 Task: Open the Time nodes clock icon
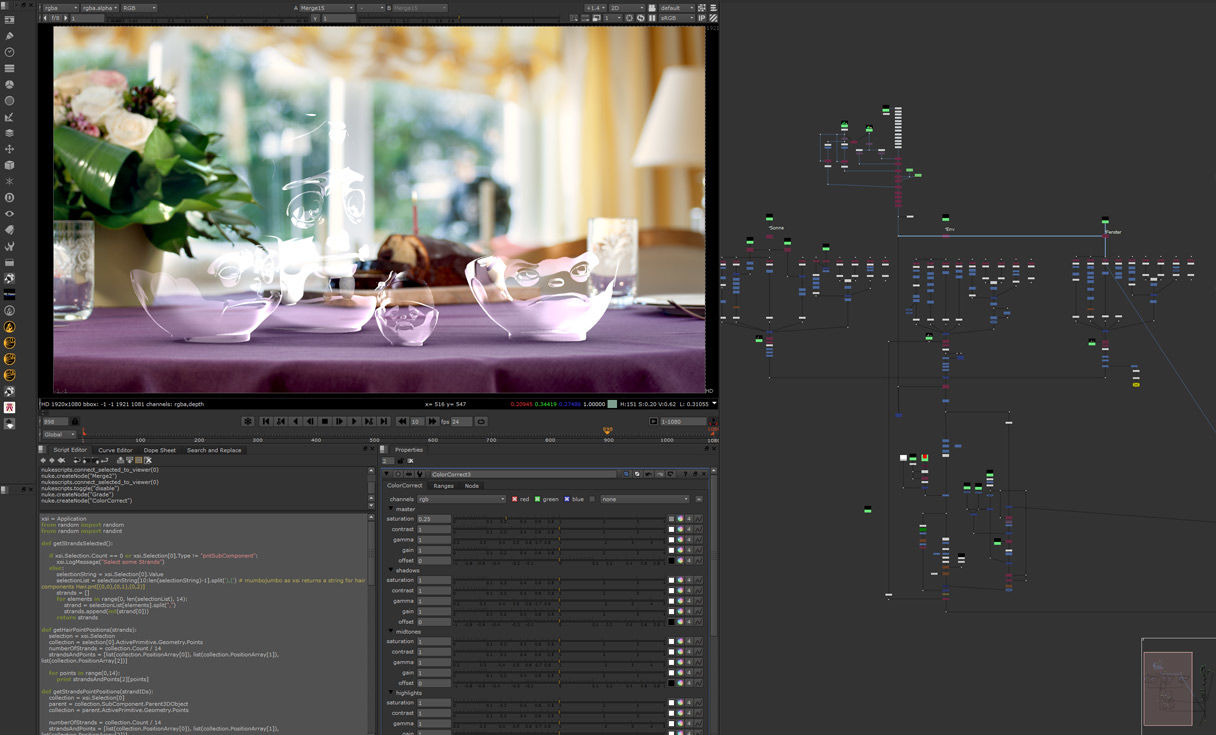pos(10,52)
